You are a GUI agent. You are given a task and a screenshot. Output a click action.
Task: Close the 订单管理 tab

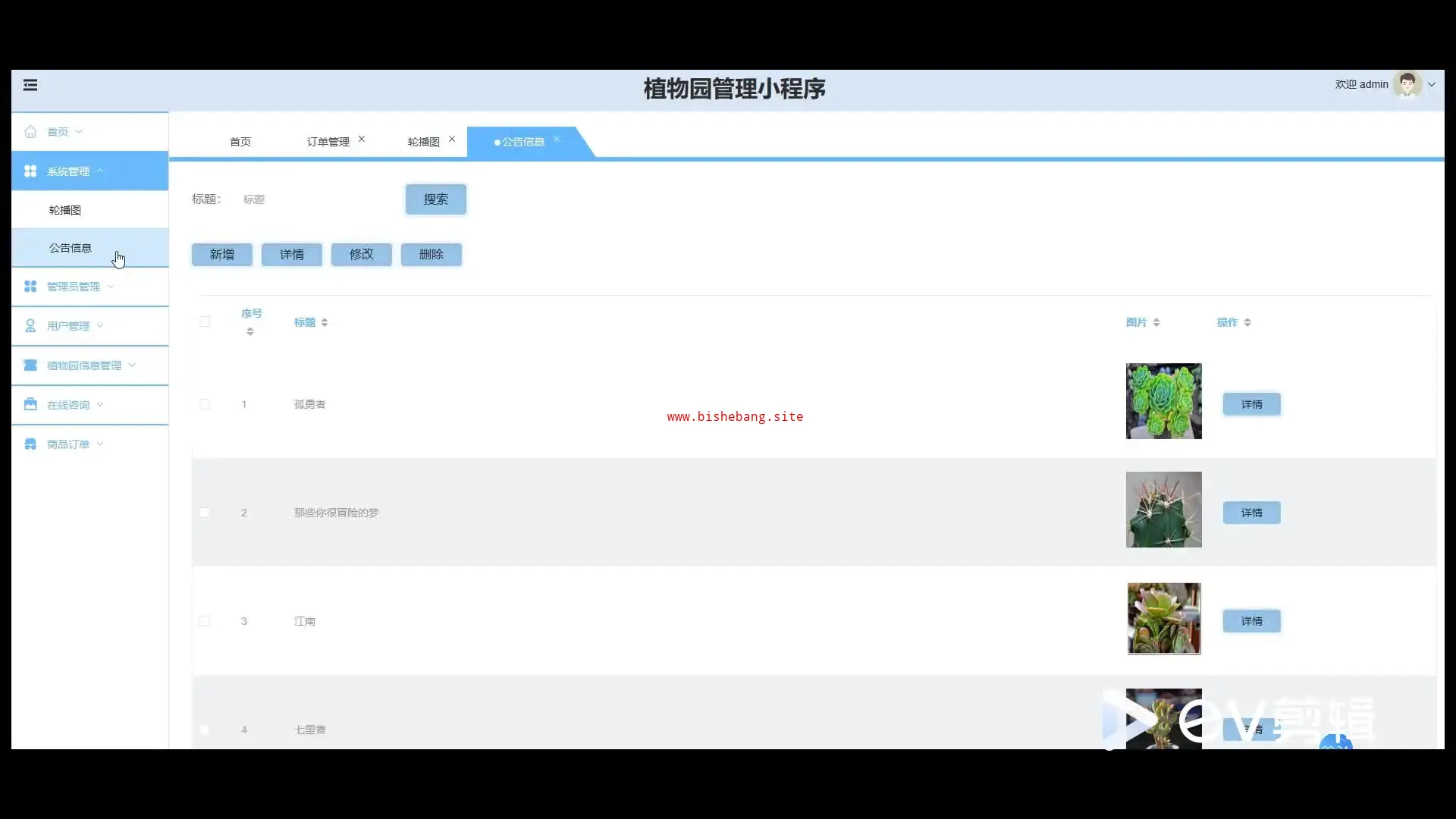point(362,140)
